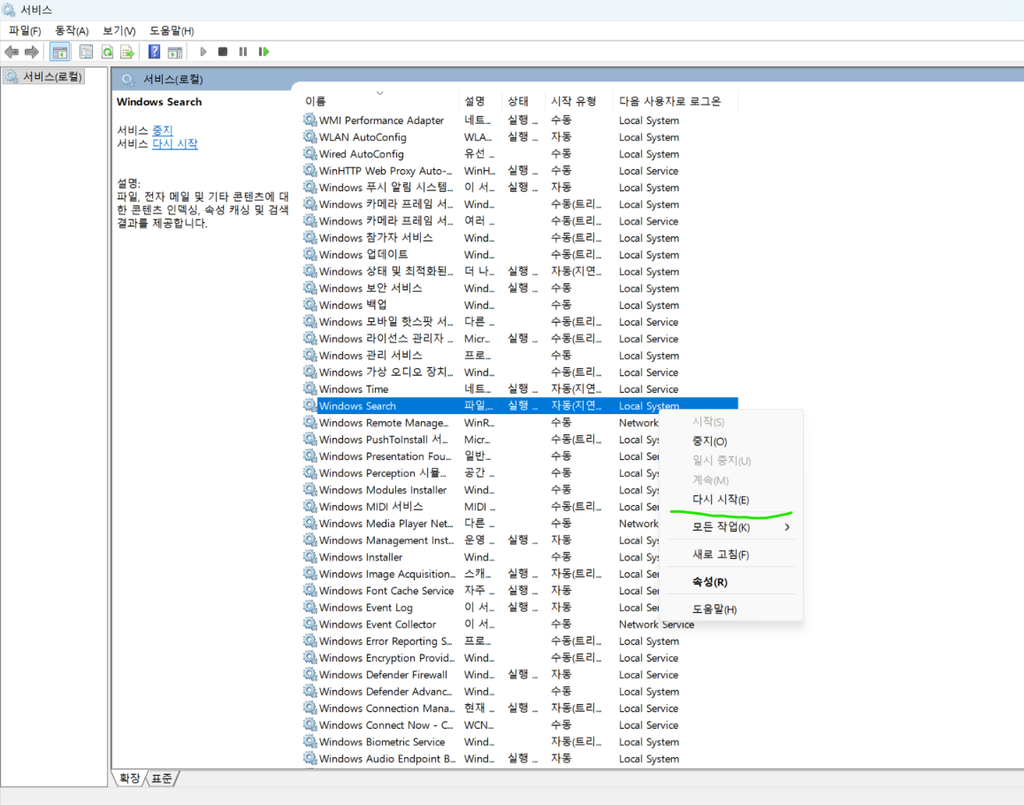
Task: Click the gear icon of Wired AutoConfig
Action: (310, 153)
